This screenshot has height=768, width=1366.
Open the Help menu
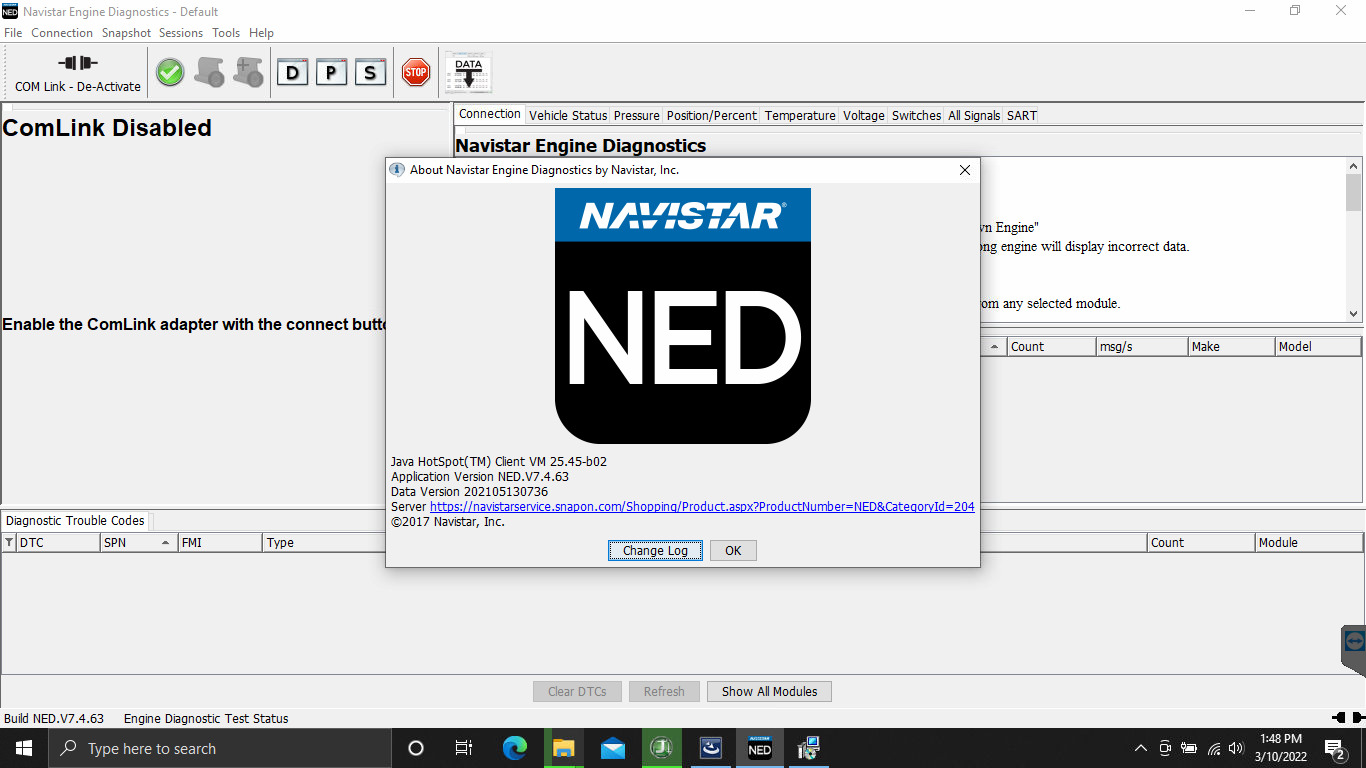click(261, 33)
